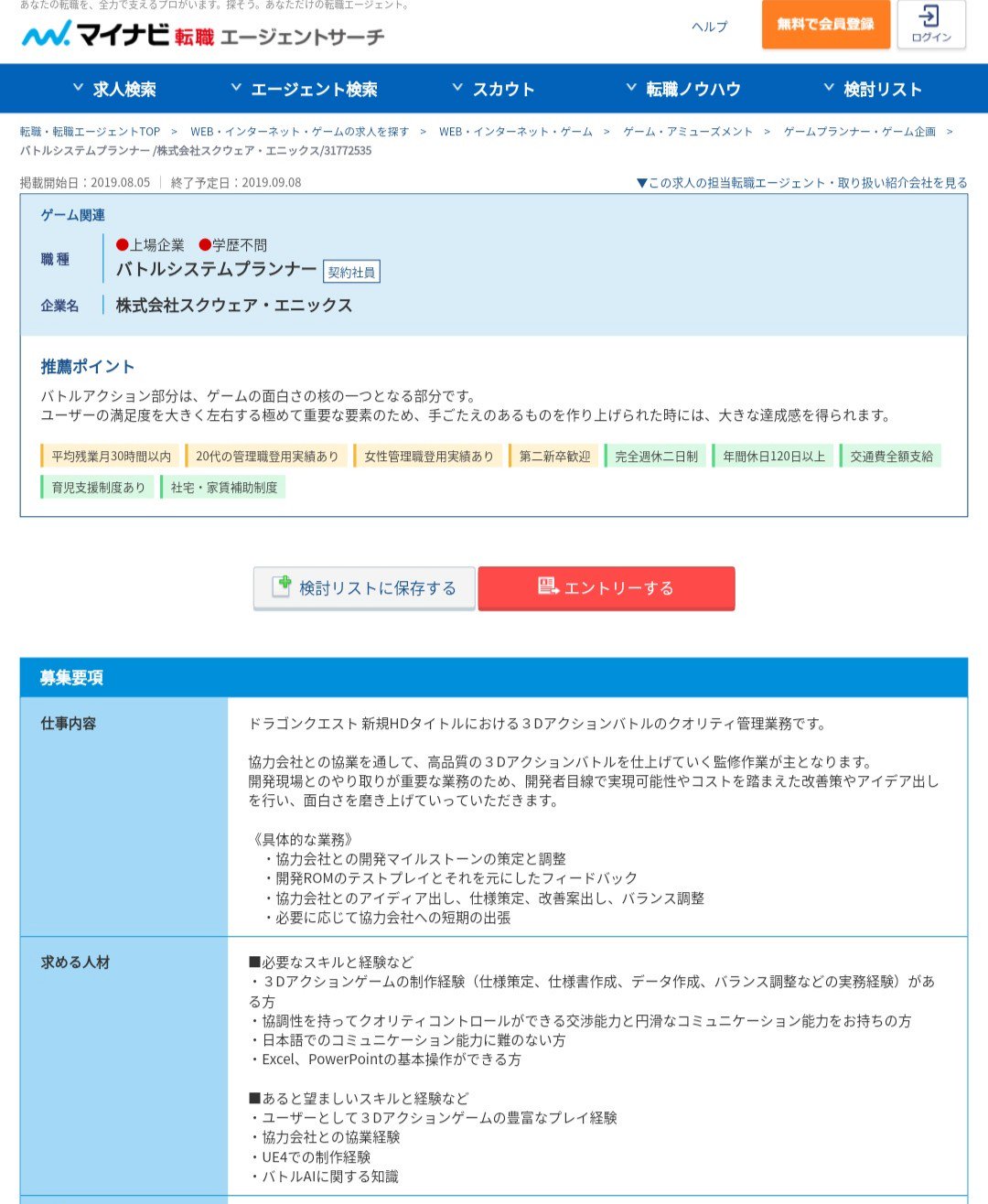Click the 育児支援制度あり tag
Viewport: 988px width, 1204px height.
98,487
